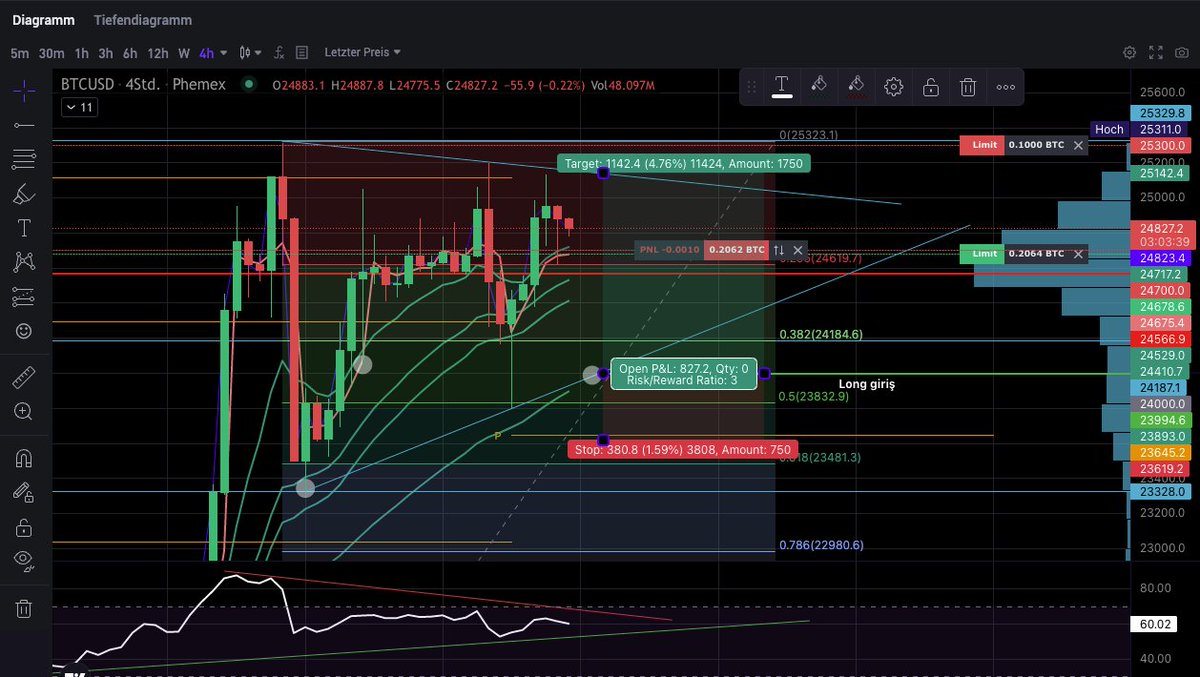
Task: Expand the collapsed 11 indicators legend
Action: click(x=79, y=107)
